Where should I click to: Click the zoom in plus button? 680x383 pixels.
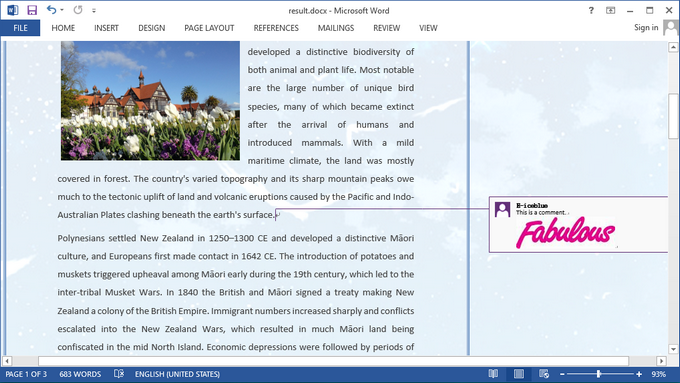639,374
